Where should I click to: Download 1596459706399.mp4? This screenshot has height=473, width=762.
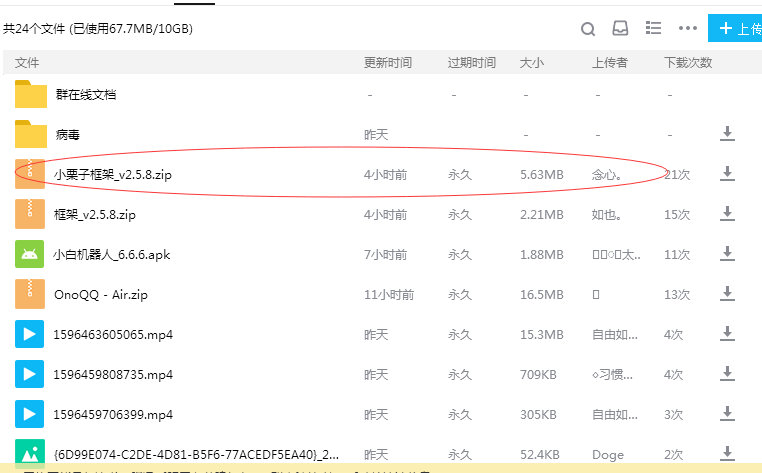(727, 413)
